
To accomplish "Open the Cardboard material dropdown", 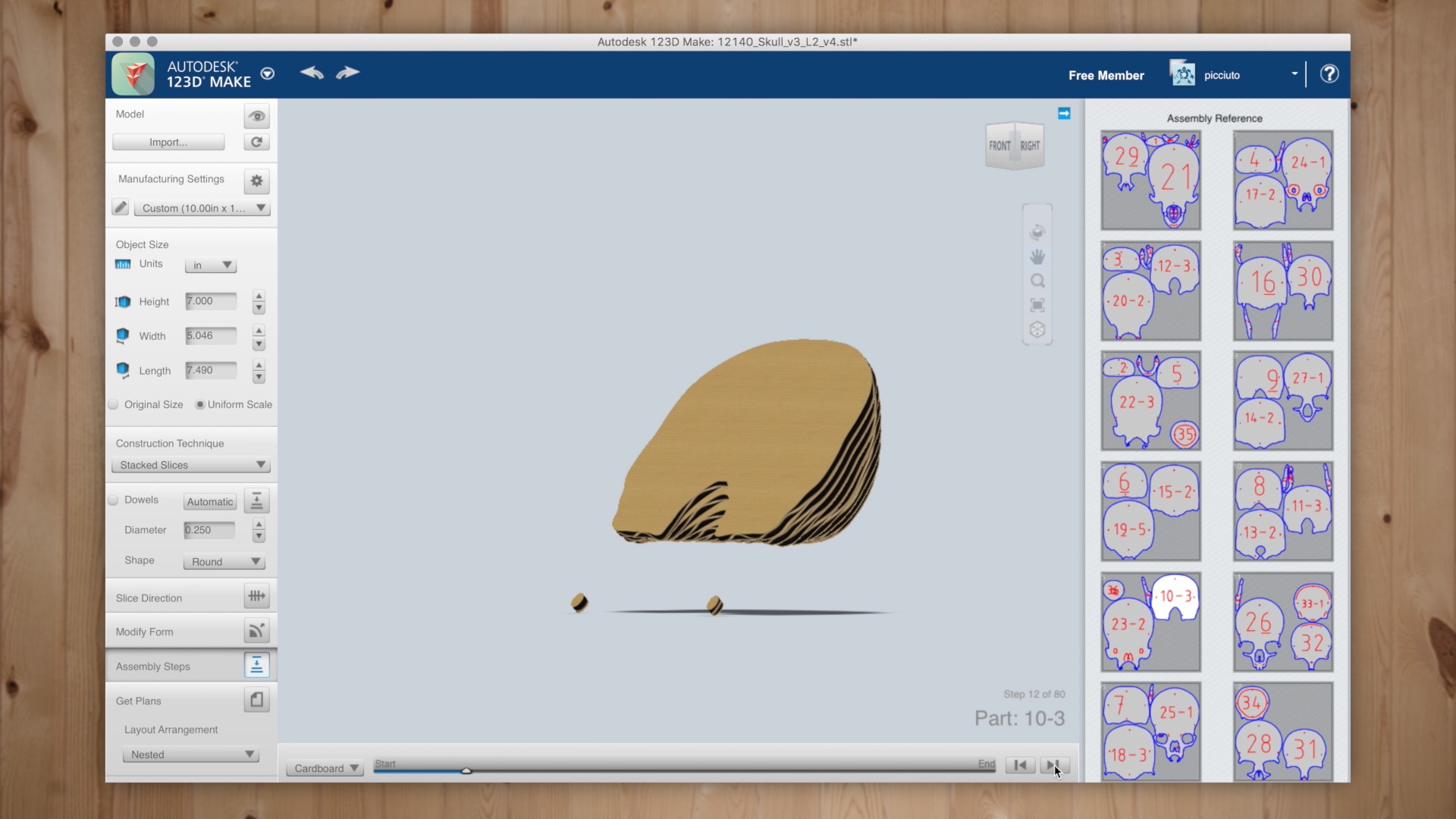I will click(325, 768).
